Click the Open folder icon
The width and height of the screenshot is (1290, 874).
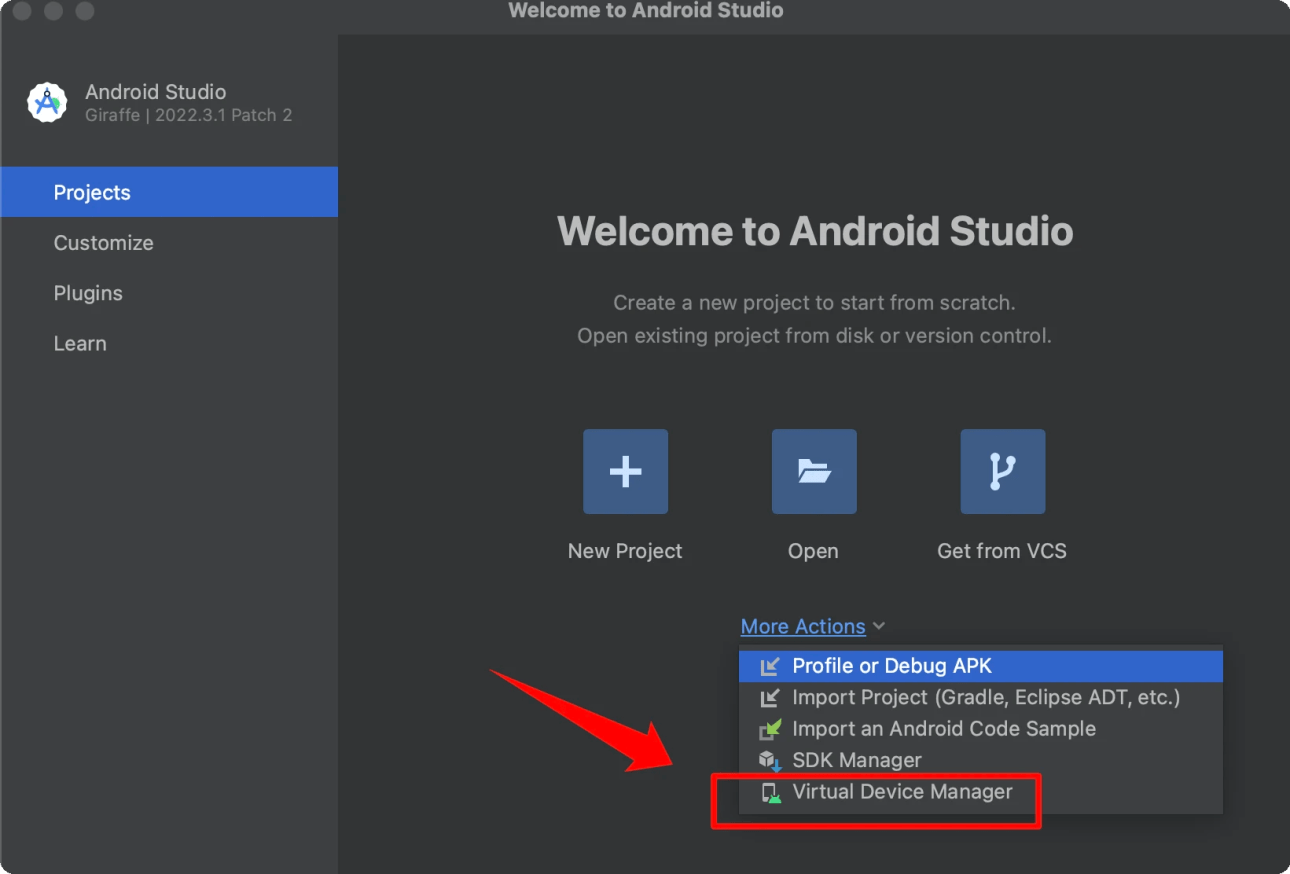click(814, 471)
